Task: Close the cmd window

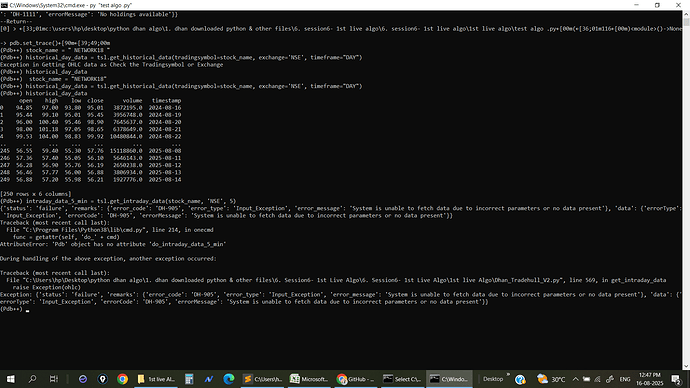Action: (x=678, y=5)
